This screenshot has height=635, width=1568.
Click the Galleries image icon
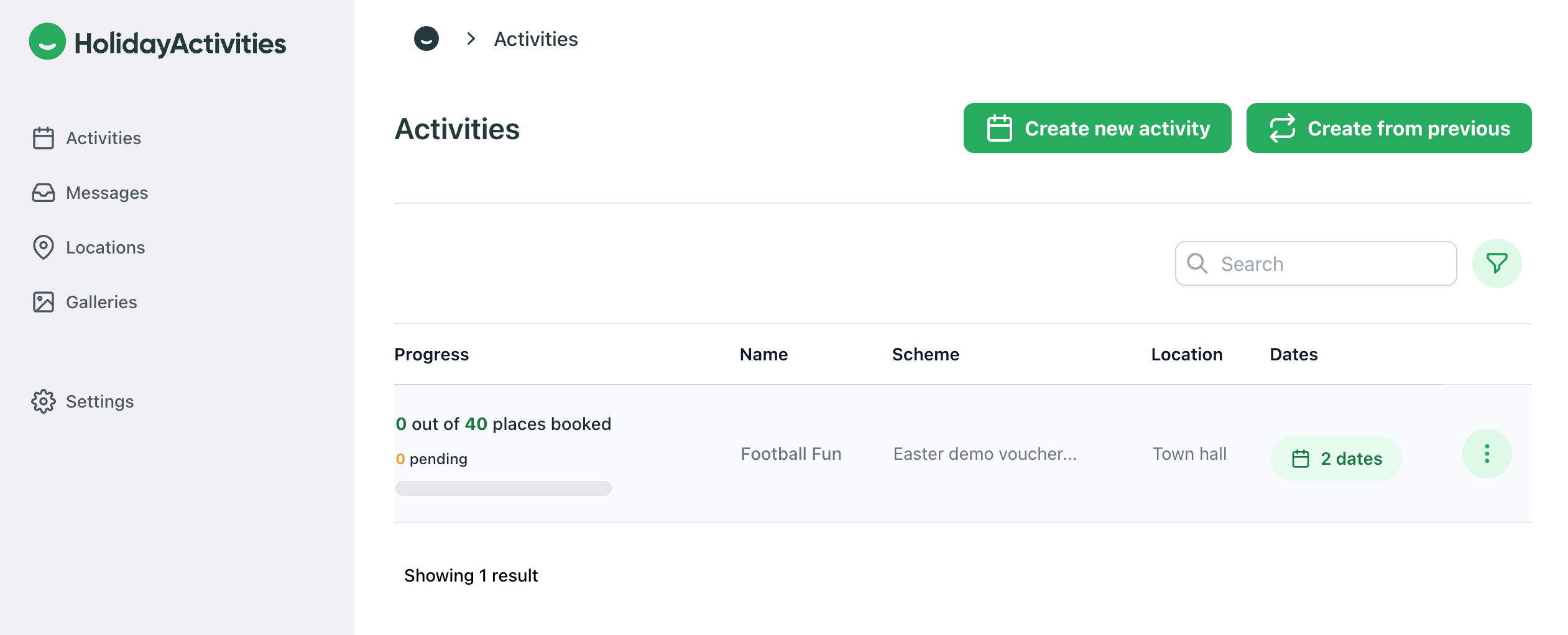tap(44, 302)
